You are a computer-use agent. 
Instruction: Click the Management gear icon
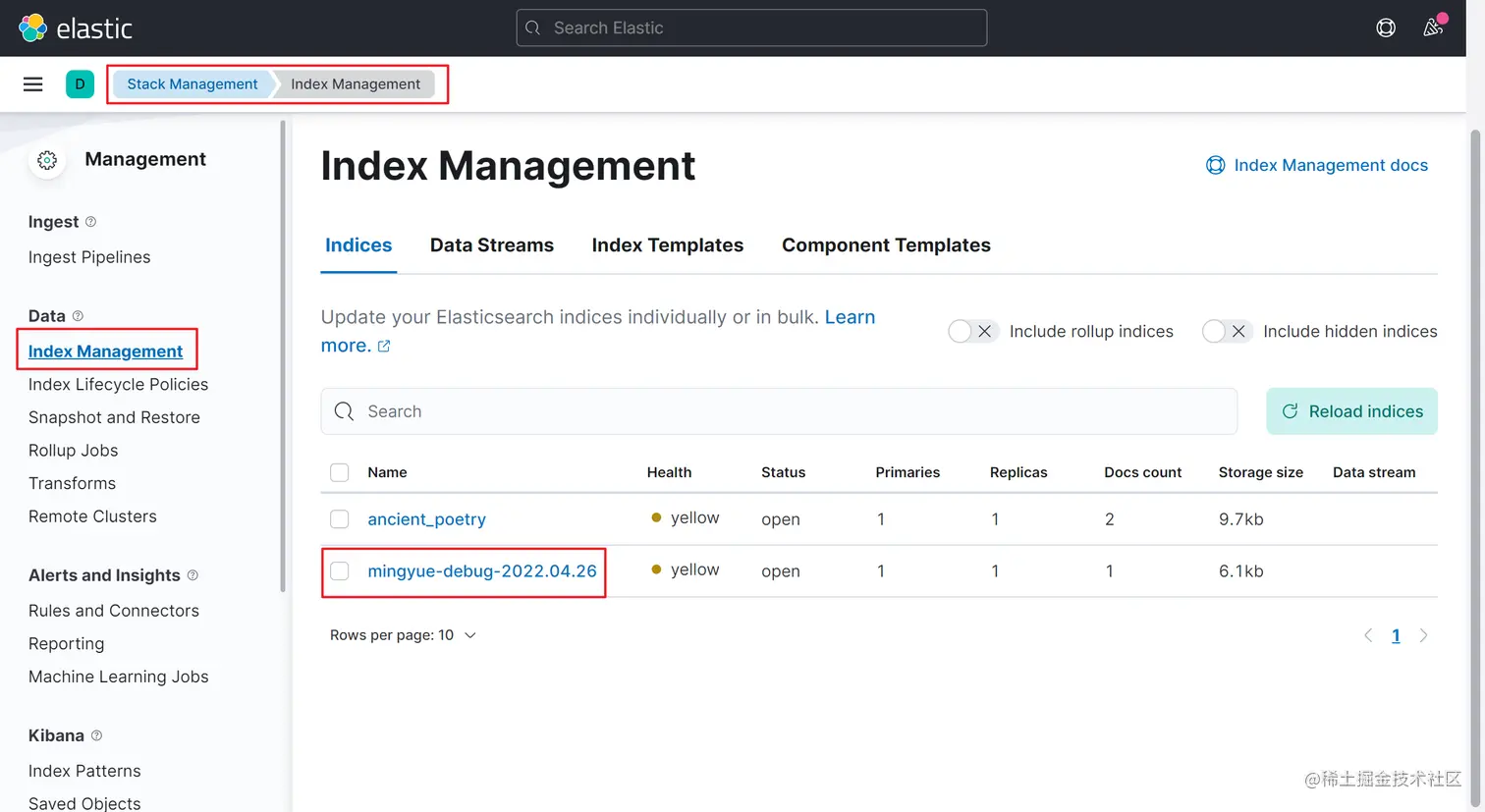pyautogui.click(x=47, y=160)
